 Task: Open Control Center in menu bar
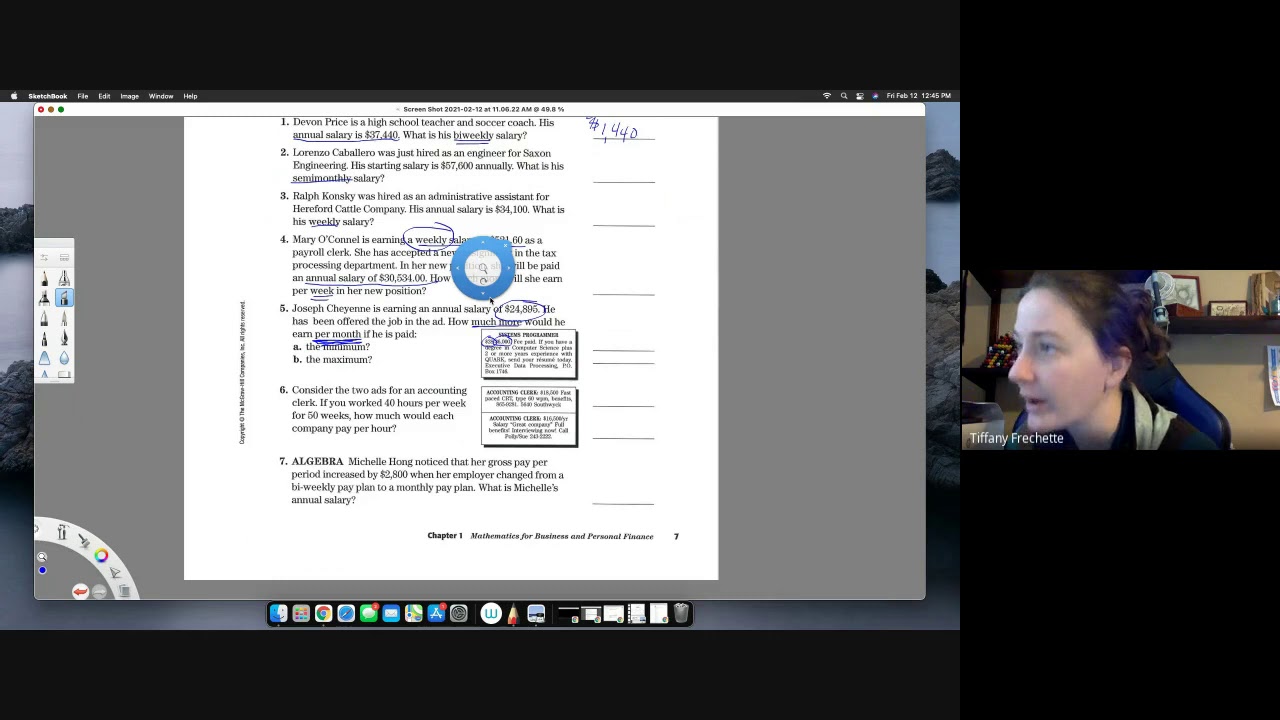coord(860,96)
